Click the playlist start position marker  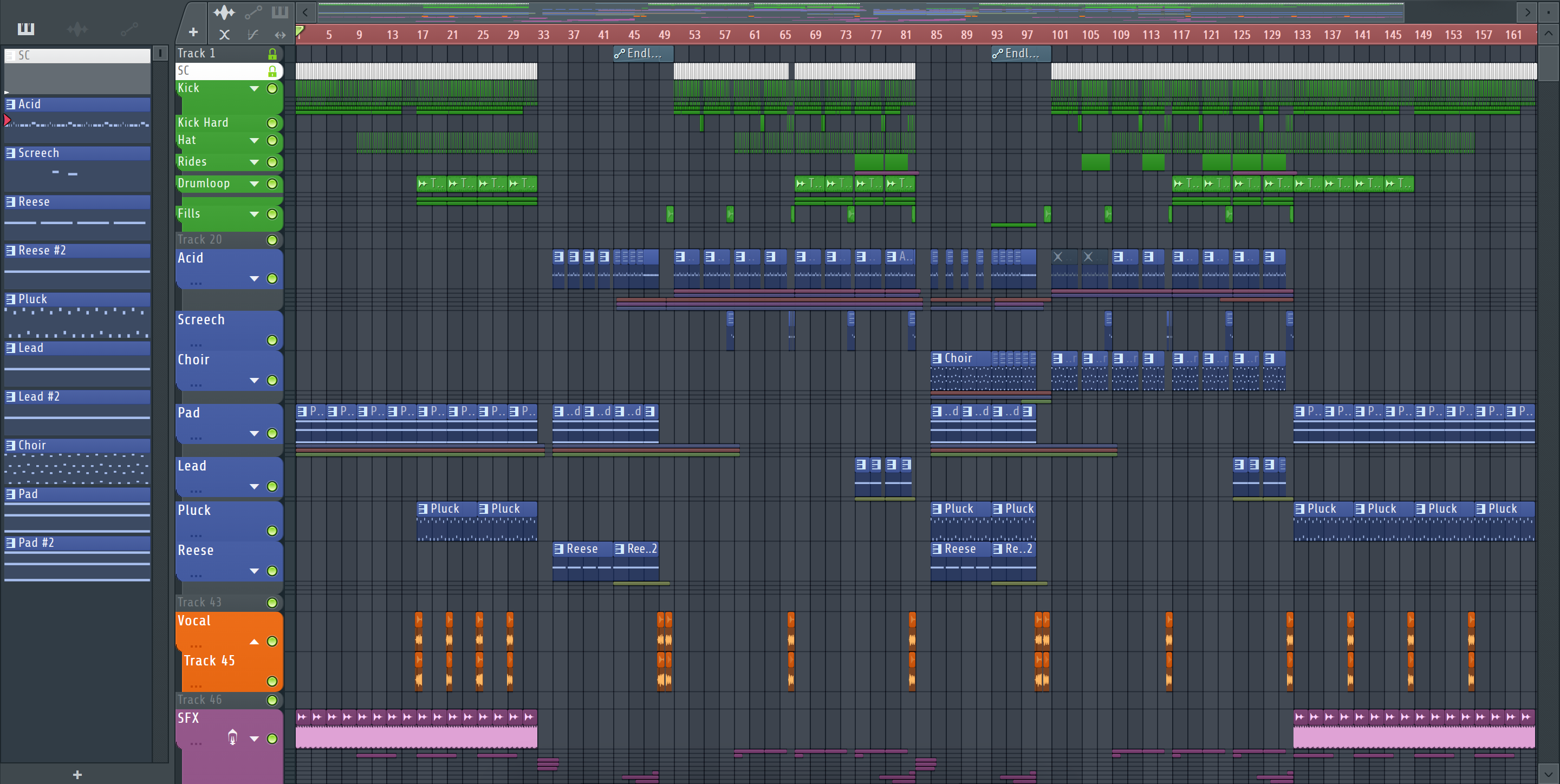tap(299, 31)
